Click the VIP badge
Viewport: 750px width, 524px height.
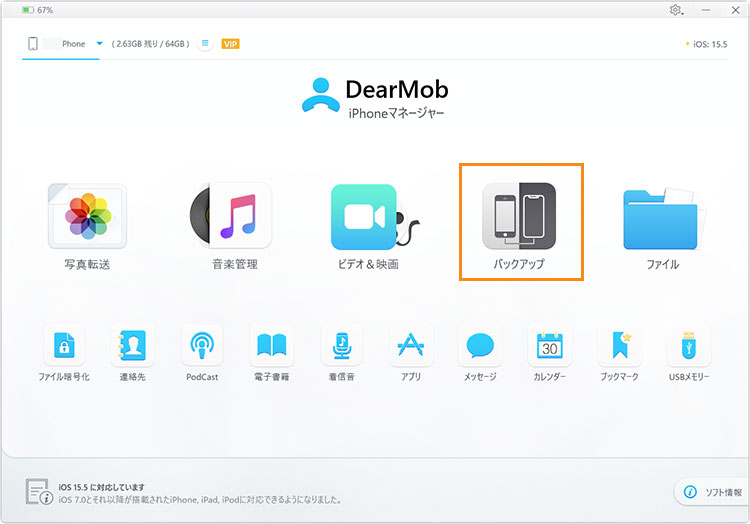pos(230,44)
